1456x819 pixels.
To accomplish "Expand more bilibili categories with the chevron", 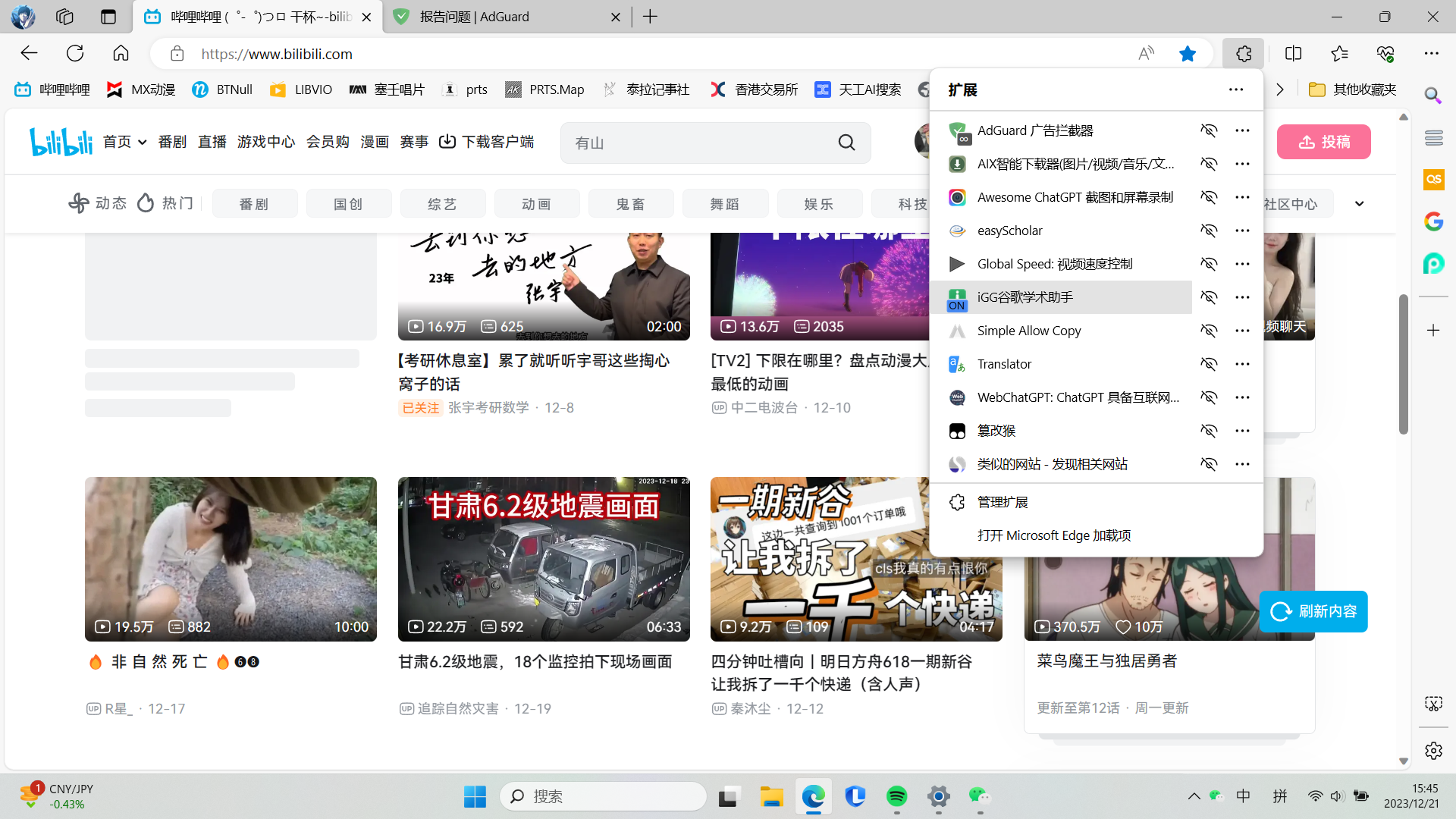I will pos(1360,203).
